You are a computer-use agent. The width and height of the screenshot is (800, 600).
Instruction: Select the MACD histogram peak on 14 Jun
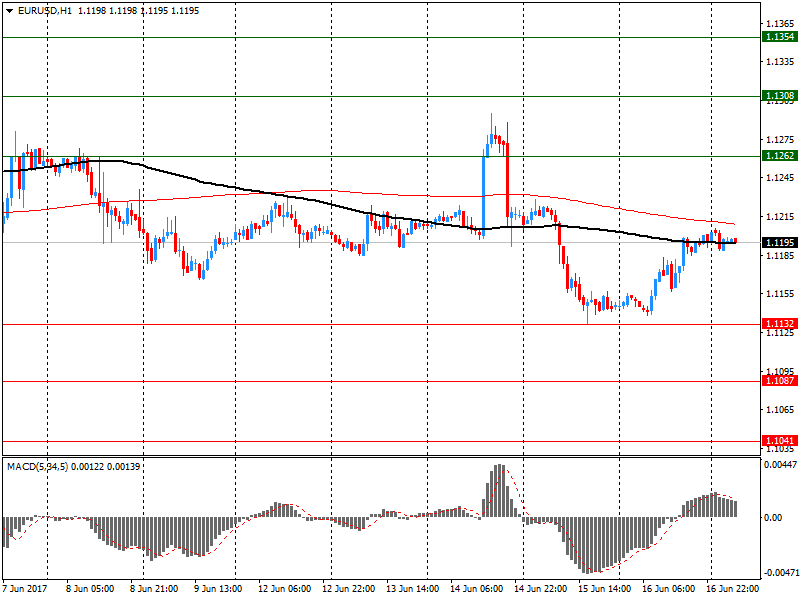pos(499,490)
